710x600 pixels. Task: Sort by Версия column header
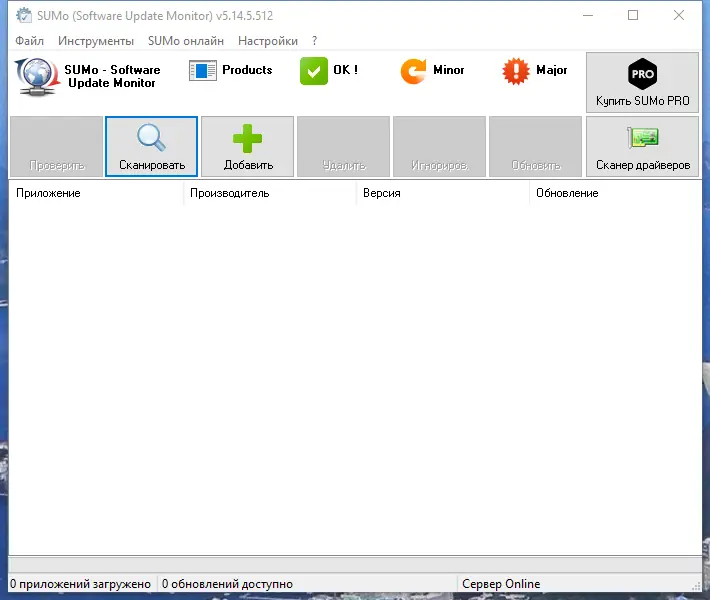point(443,193)
